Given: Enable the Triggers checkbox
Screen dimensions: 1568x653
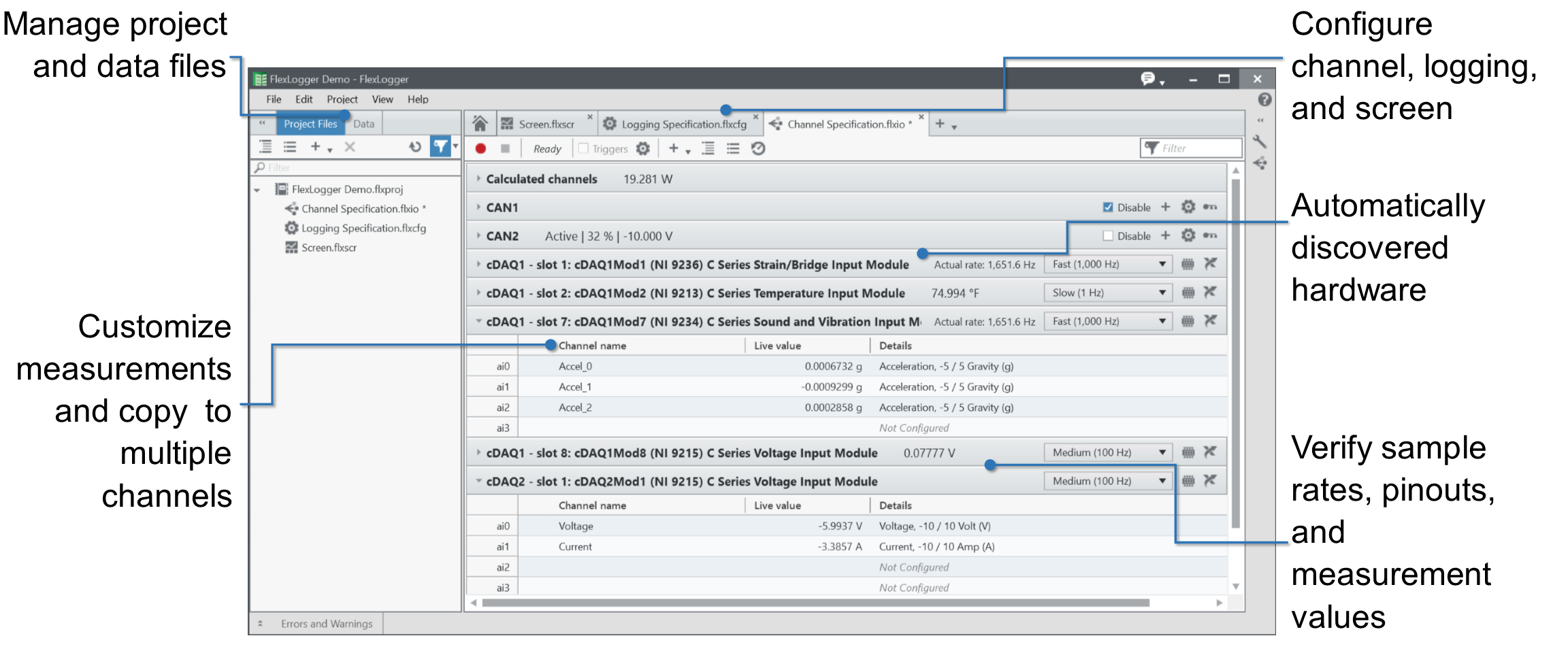Looking at the screenshot, I should [x=583, y=148].
